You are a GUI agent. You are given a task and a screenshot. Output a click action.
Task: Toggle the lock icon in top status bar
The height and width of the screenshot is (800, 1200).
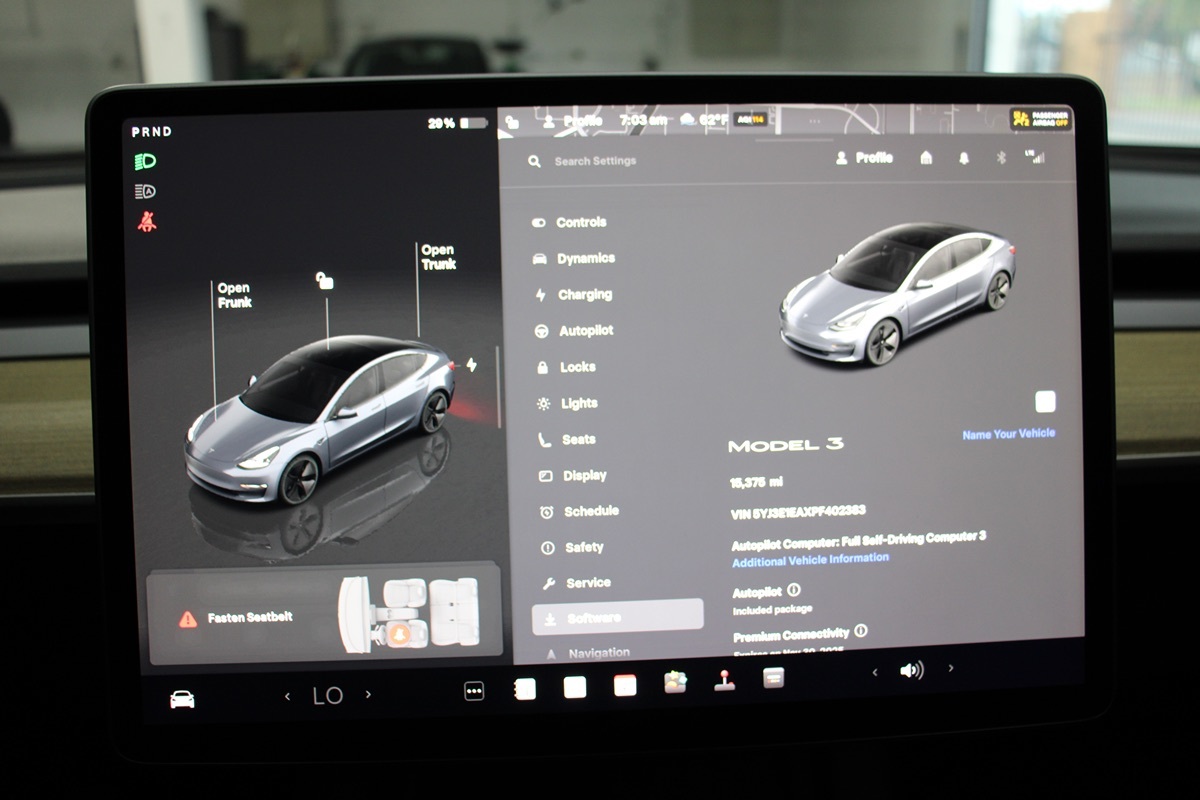[x=513, y=122]
